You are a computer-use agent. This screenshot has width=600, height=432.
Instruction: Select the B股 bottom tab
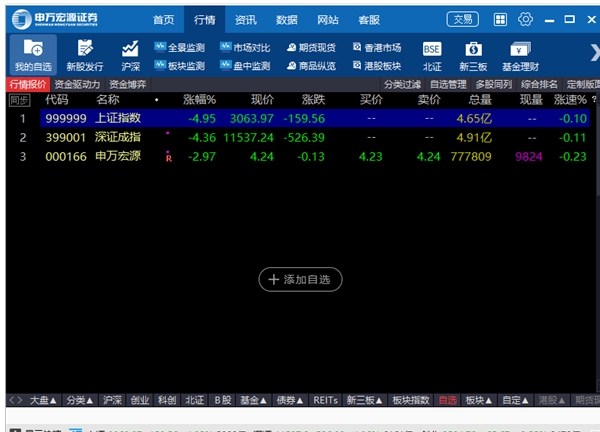click(x=223, y=400)
